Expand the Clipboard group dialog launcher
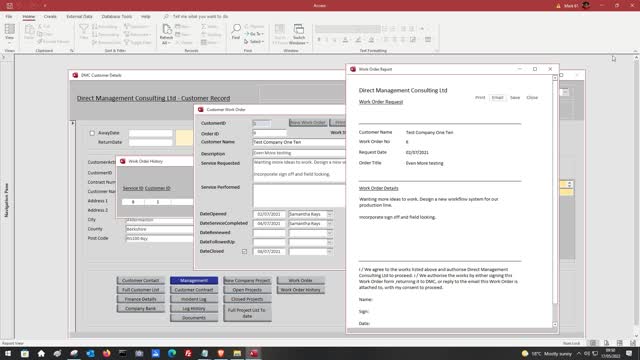The image size is (640, 360). [x=72, y=51]
